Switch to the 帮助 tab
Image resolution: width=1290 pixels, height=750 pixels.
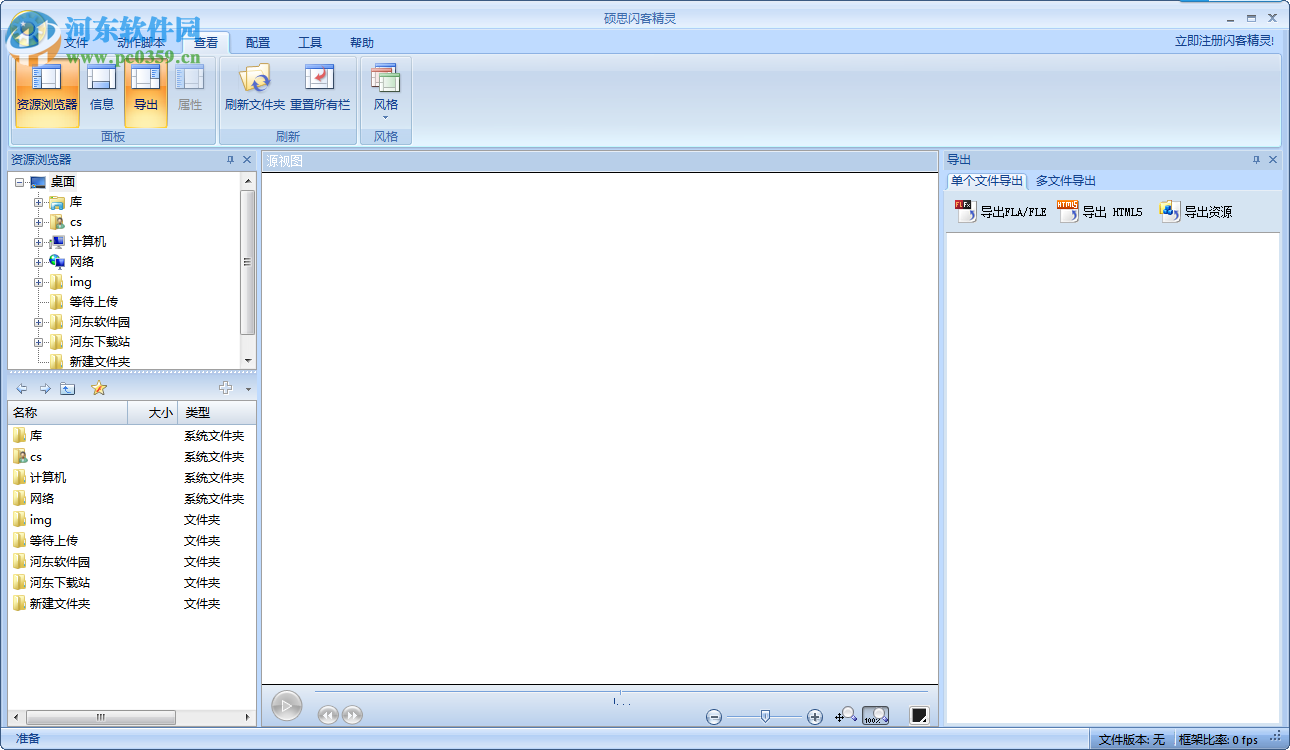click(362, 42)
